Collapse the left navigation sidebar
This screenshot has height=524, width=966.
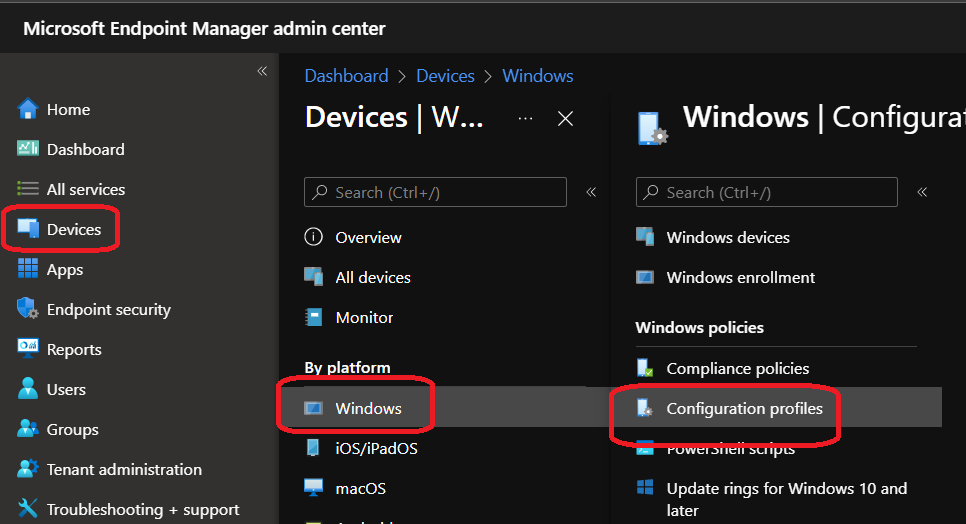[x=262, y=71]
